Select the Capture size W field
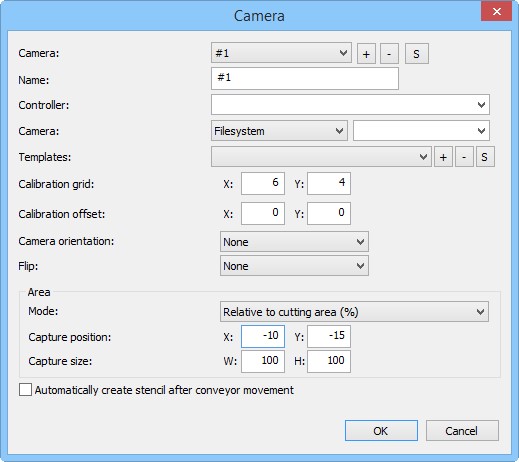The height and width of the screenshot is (462, 519). (263, 361)
